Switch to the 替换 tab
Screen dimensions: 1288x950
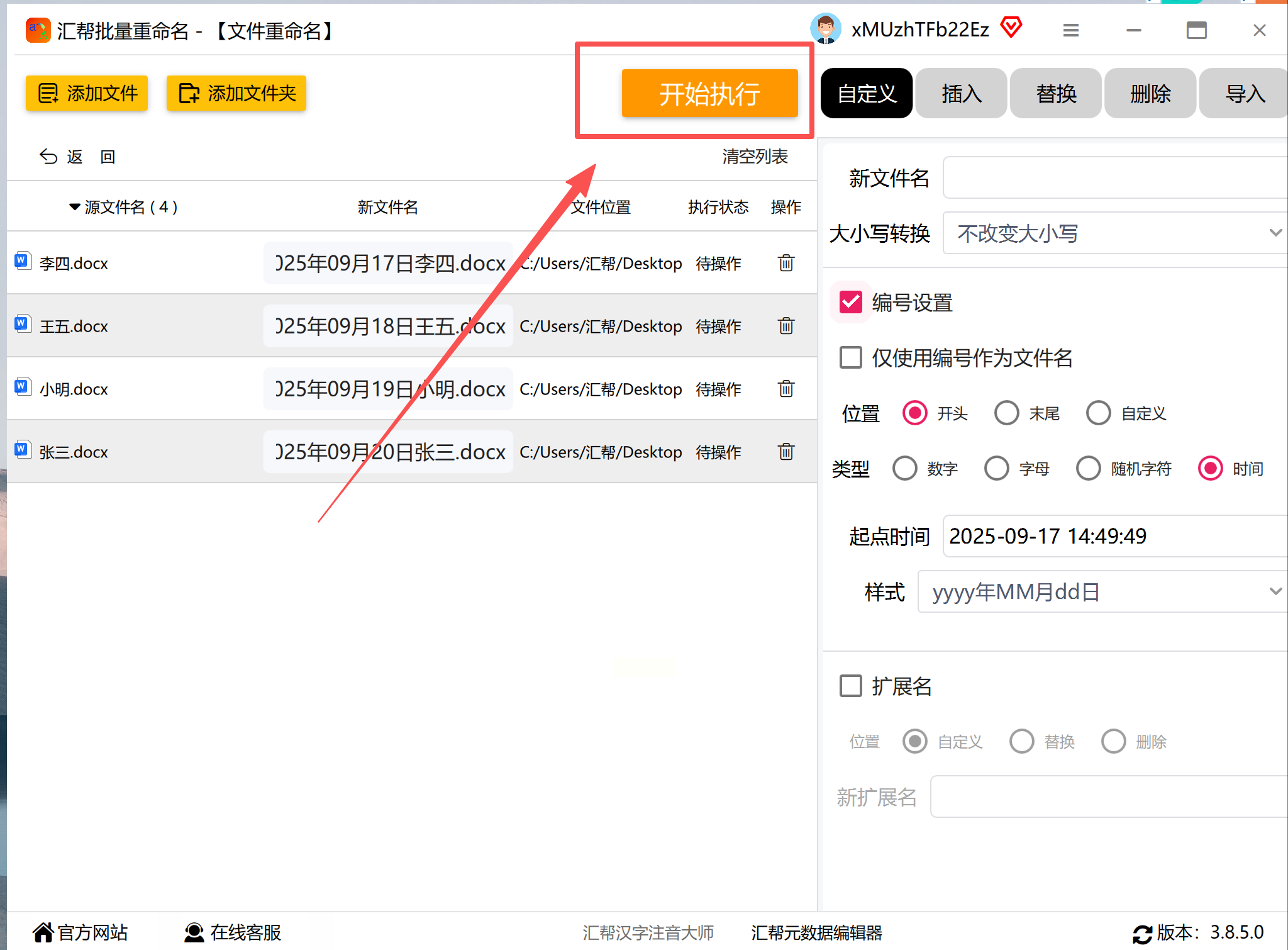tap(1055, 94)
